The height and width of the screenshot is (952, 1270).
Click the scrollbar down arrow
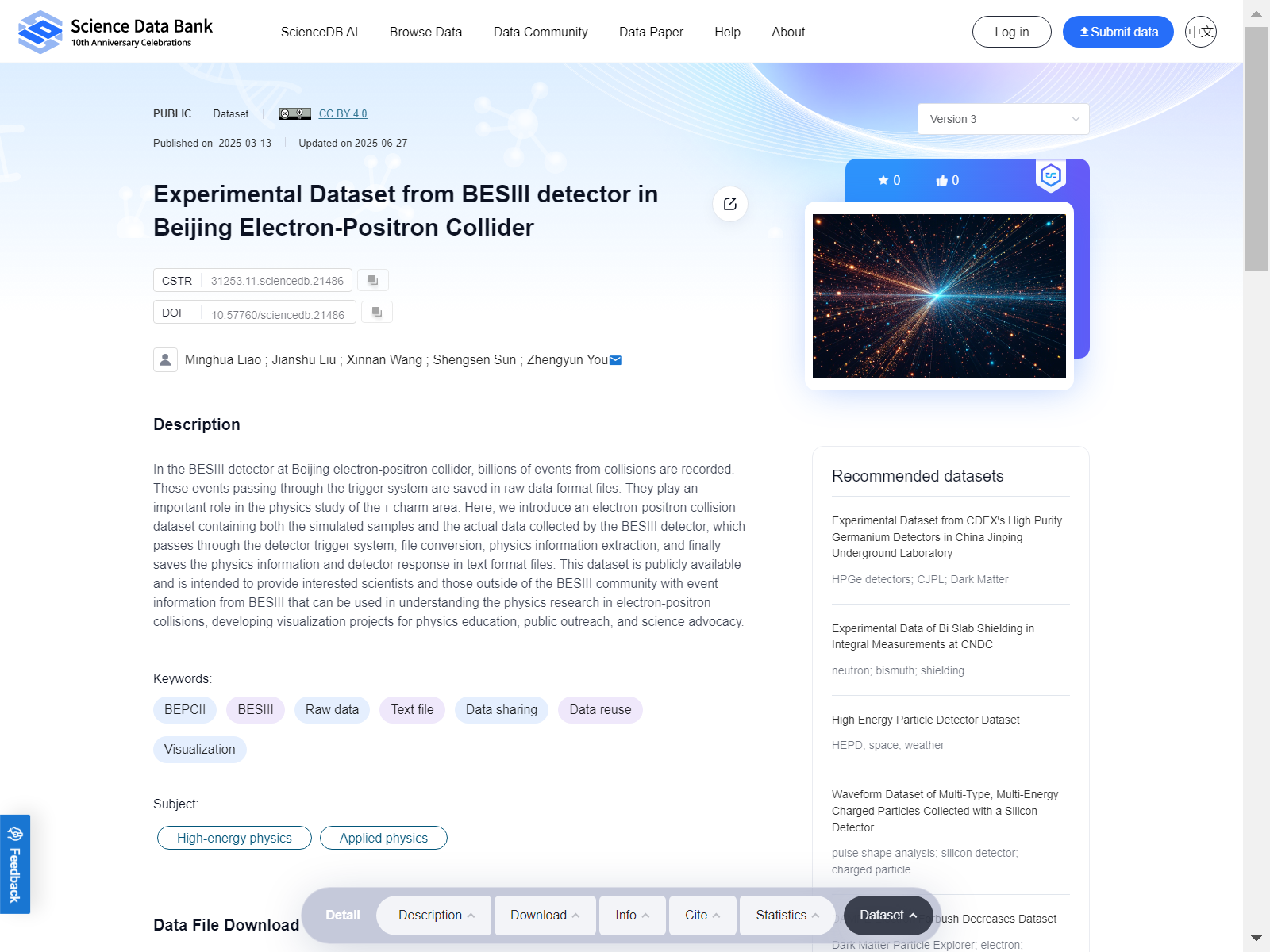pos(1257,938)
